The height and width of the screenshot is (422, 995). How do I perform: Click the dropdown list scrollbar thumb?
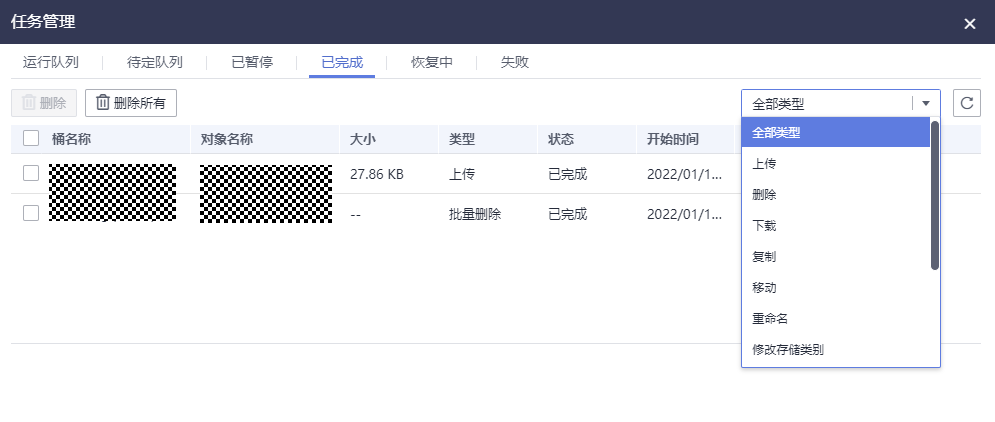(934, 195)
